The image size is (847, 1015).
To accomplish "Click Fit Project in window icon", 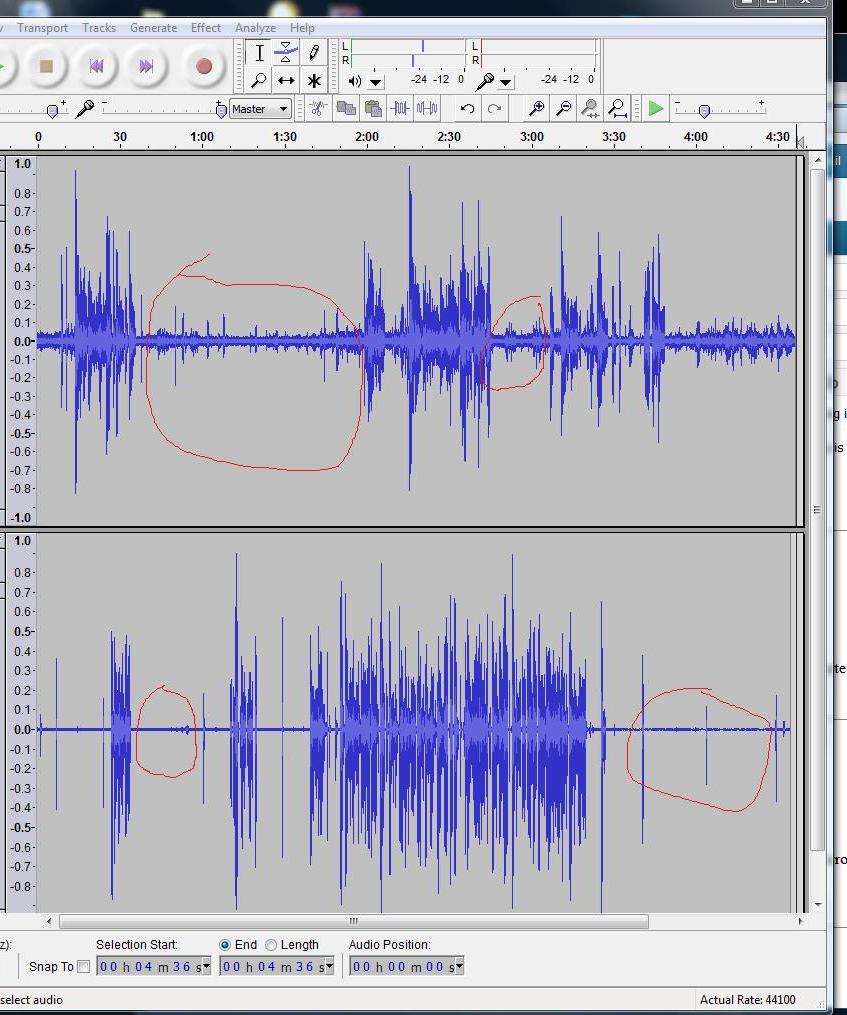I will 618,108.
